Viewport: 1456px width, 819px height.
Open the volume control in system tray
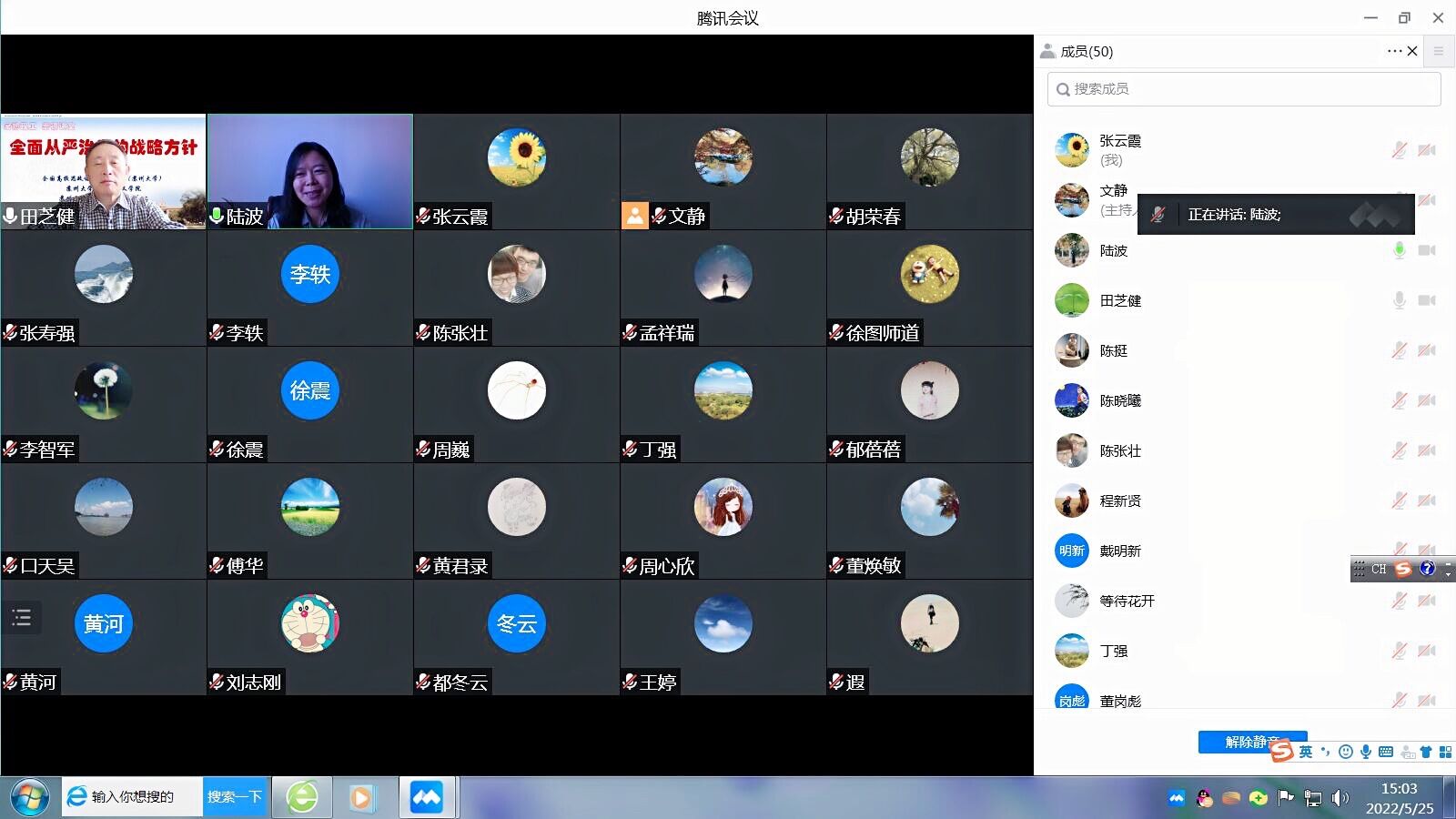pyautogui.click(x=1340, y=798)
